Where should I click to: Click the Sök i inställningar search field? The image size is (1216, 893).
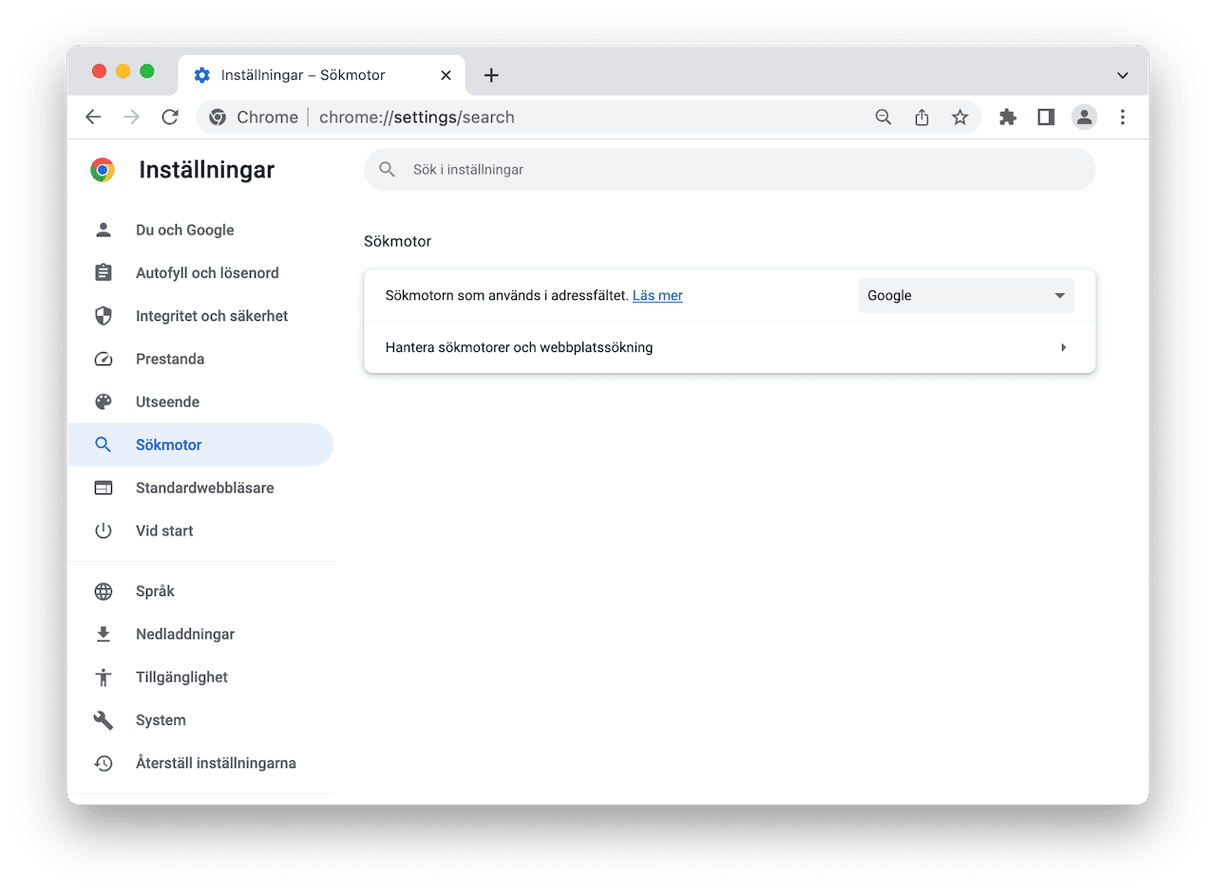click(x=730, y=170)
